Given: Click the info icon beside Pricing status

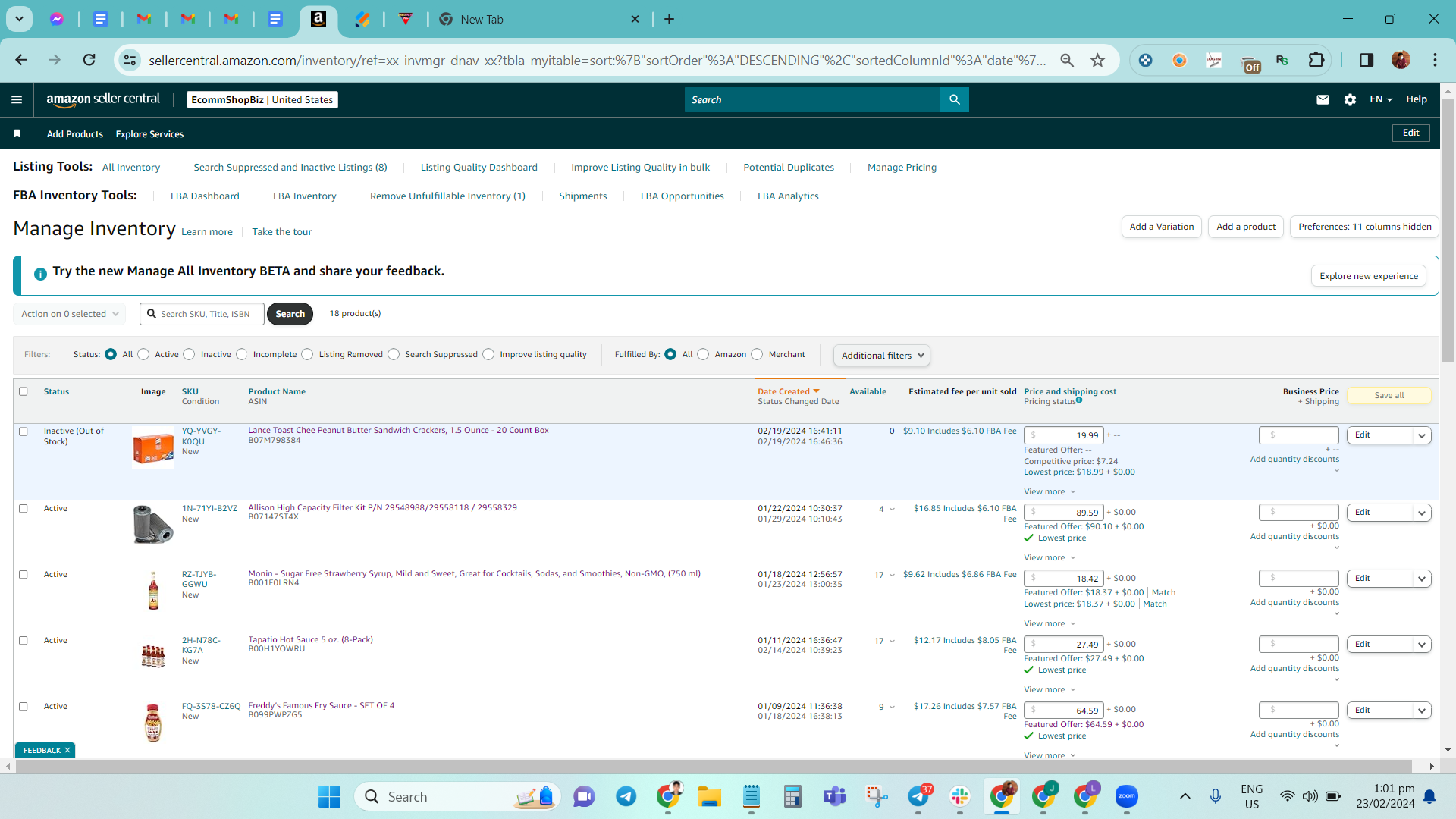Looking at the screenshot, I should [1079, 400].
